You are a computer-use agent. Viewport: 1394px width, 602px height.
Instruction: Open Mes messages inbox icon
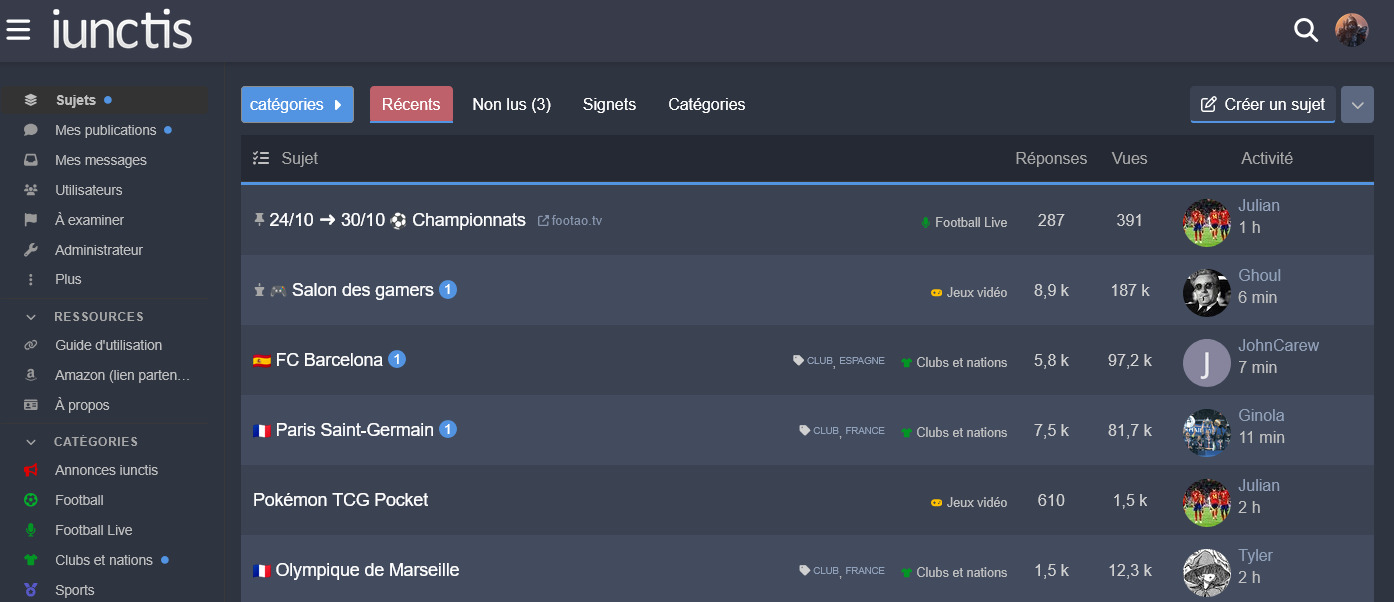click(31, 160)
